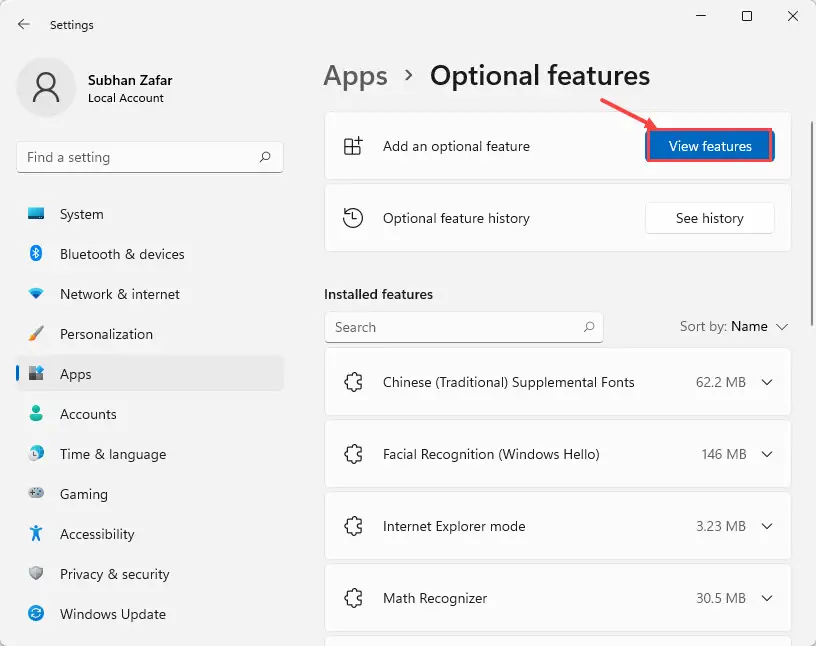The width and height of the screenshot is (816, 646).
Task: Open the Sort by Name dropdown
Action: (734, 326)
